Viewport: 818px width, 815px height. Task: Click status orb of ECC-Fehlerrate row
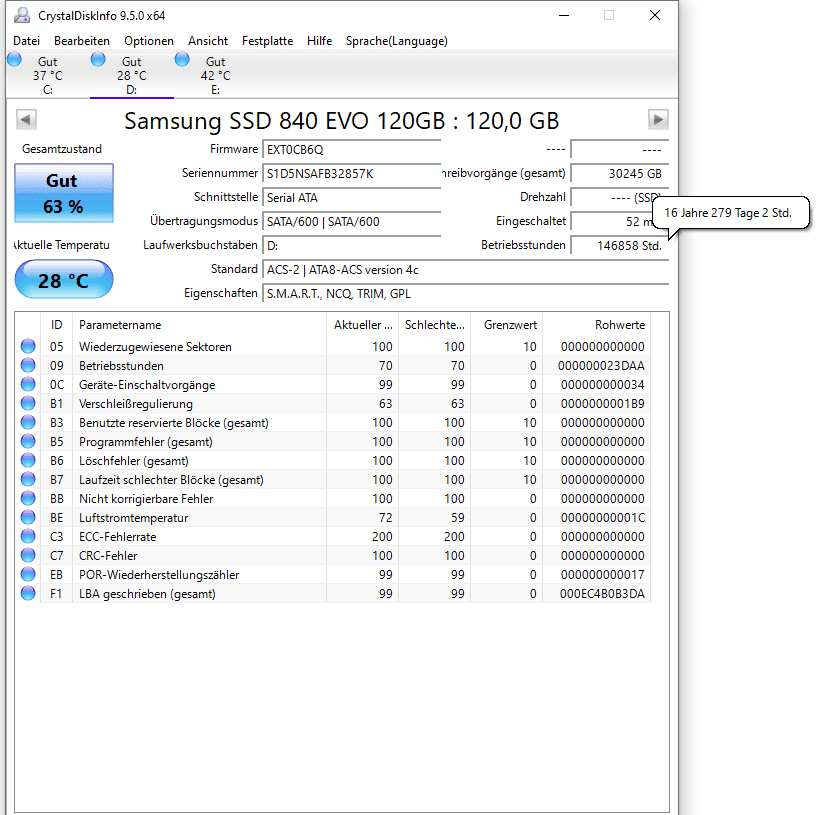tap(28, 536)
